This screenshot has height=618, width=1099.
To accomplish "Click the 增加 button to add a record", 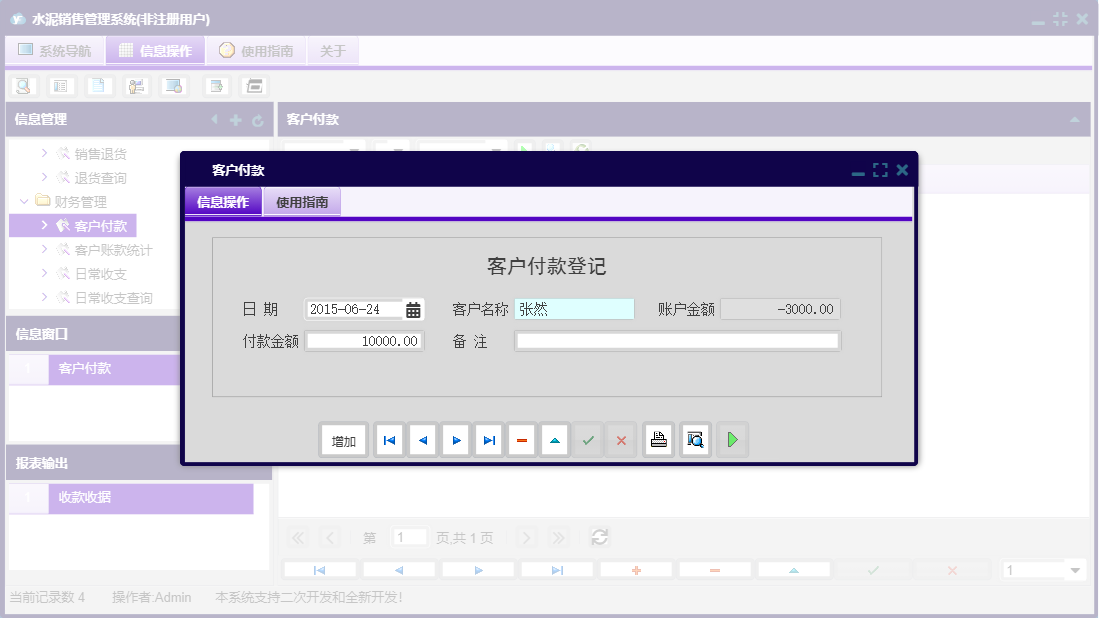I will pos(343,439).
